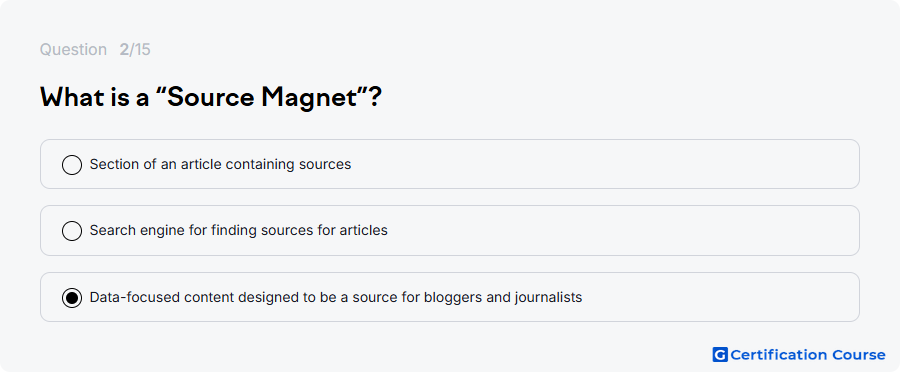Open the Certification Course link

tap(799, 355)
